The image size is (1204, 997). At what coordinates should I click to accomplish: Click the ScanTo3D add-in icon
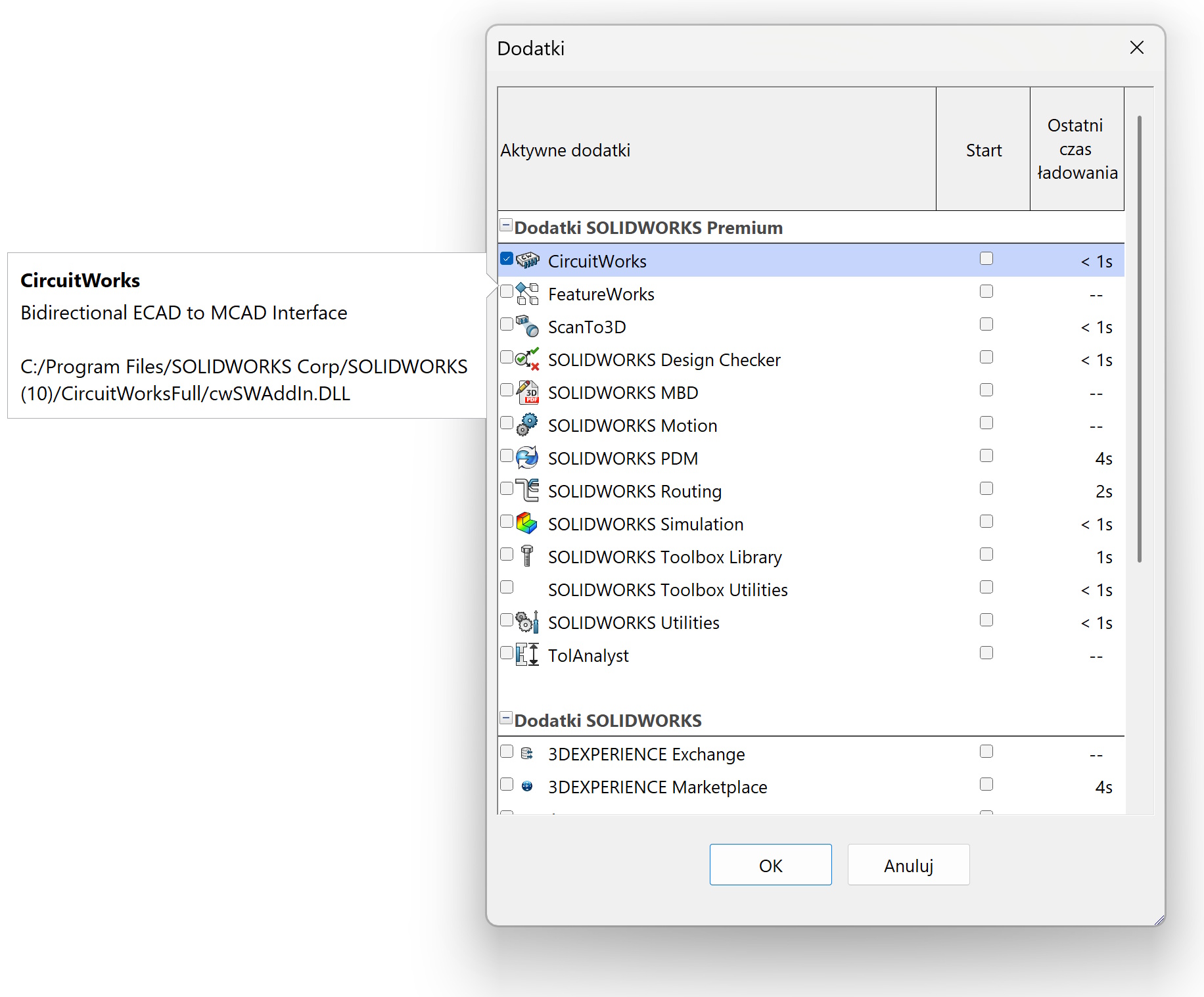click(x=527, y=326)
